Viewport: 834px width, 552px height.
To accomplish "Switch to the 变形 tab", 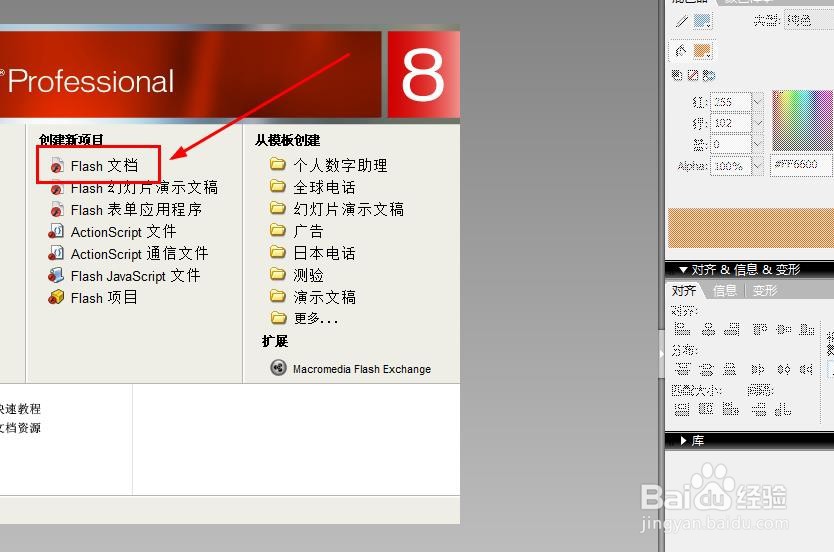I will 765,290.
